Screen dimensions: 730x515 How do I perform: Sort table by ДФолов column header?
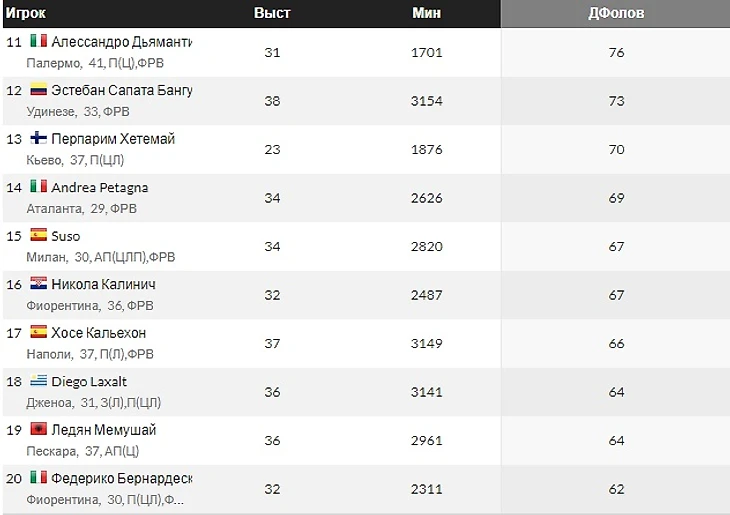(x=615, y=14)
